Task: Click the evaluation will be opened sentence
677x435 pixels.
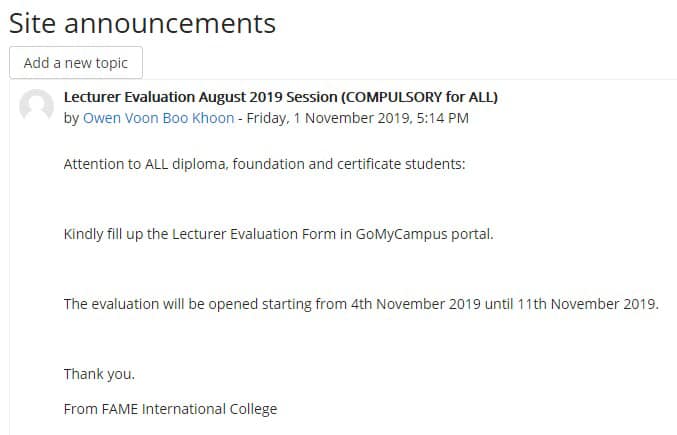Action: pyautogui.click(x=361, y=304)
